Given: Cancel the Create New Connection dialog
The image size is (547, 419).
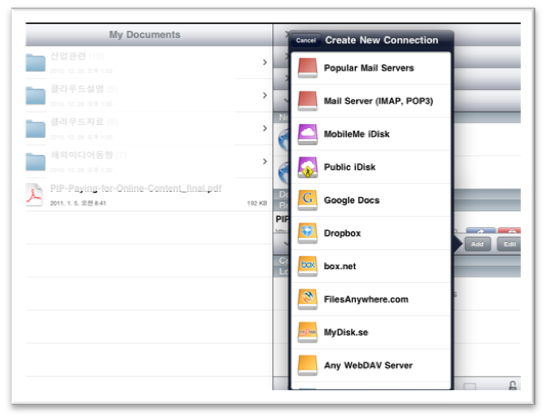Looking at the screenshot, I should [306, 40].
